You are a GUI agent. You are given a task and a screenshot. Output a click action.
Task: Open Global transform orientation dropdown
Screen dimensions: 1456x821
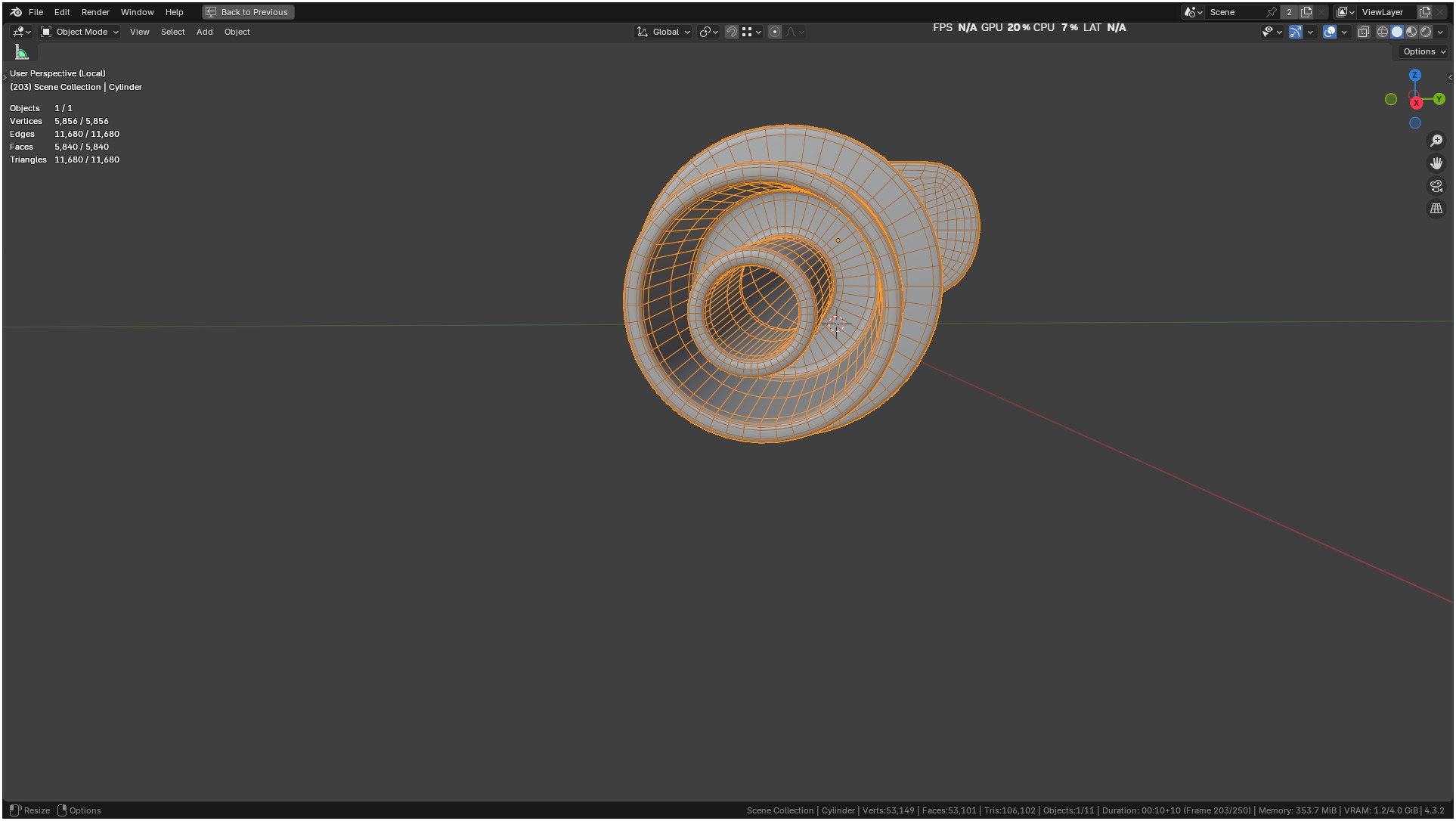(x=664, y=32)
